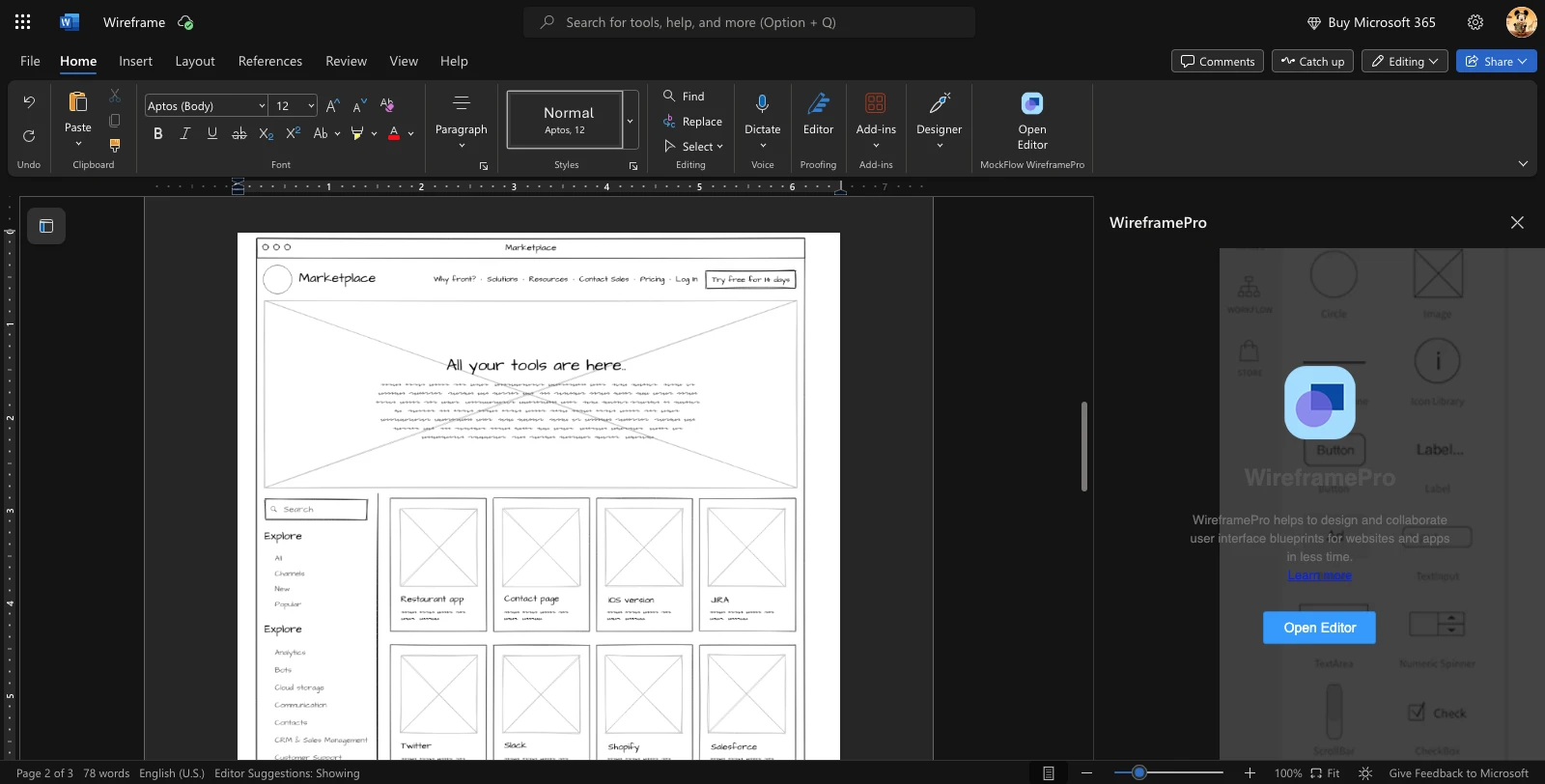This screenshot has width=1545, height=784.
Task: Open the account profile picture
Action: coord(1521,22)
